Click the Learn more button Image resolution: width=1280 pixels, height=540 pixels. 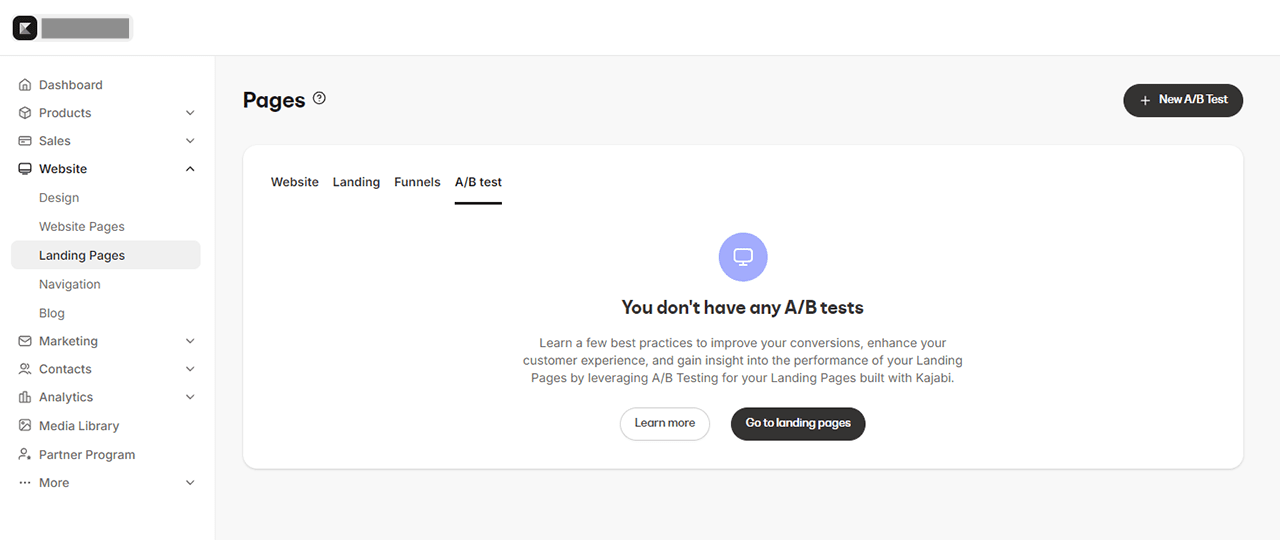664,423
